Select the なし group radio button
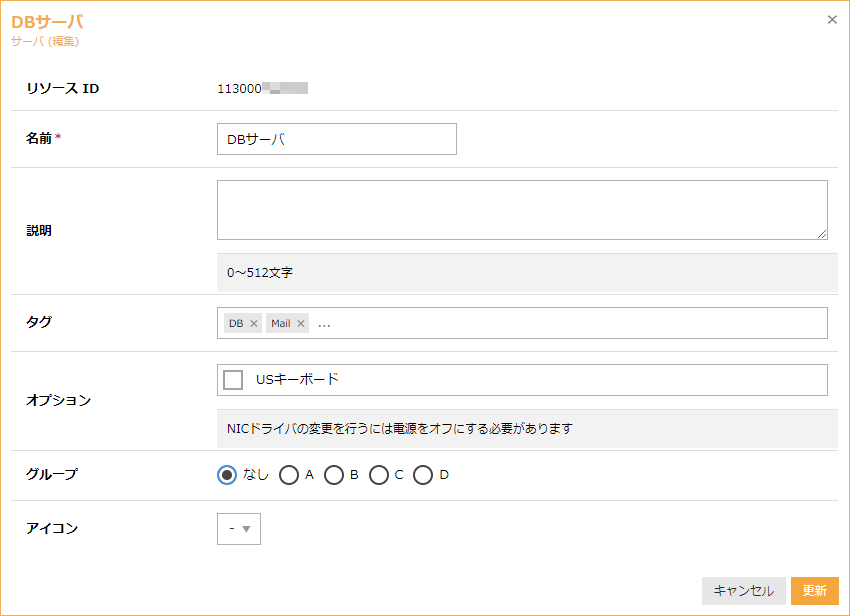This screenshot has width=850, height=616. [x=227, y=475]
